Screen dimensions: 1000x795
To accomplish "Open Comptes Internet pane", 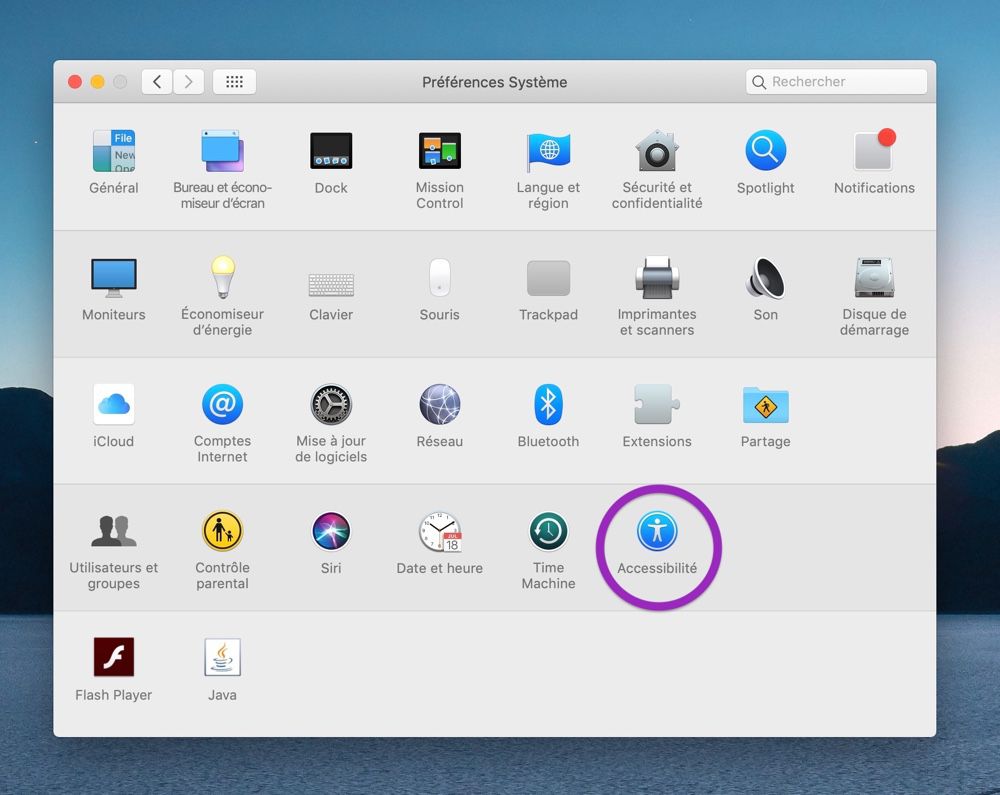I will click(223, 404).
